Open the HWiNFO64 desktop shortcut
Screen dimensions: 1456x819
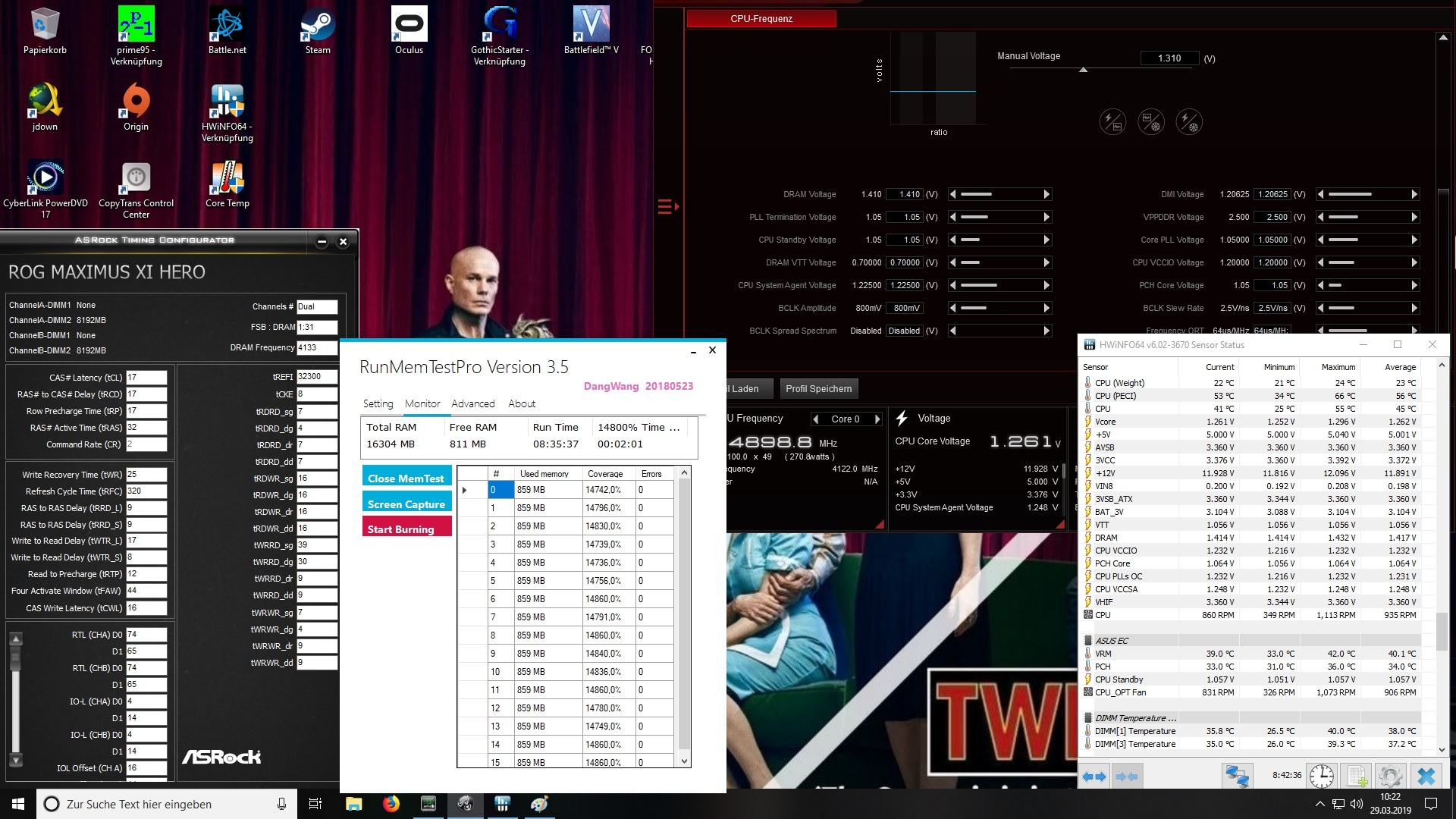227,112
